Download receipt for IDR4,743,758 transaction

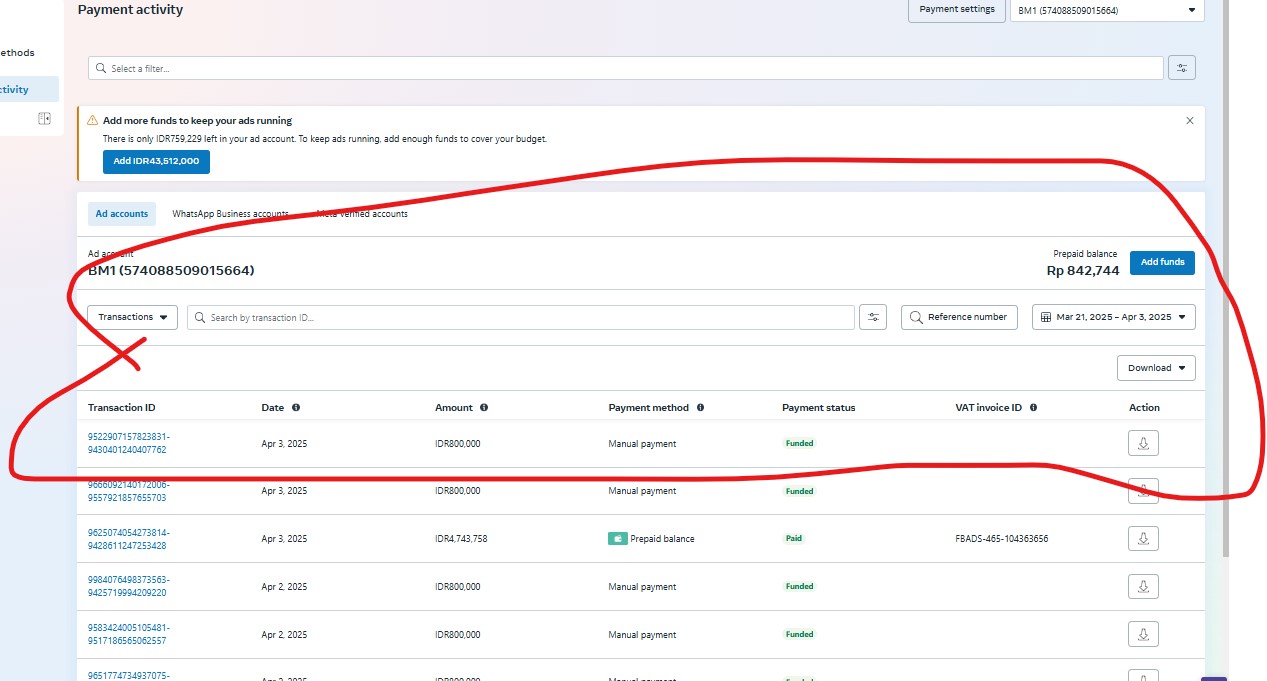[1143, 539]
